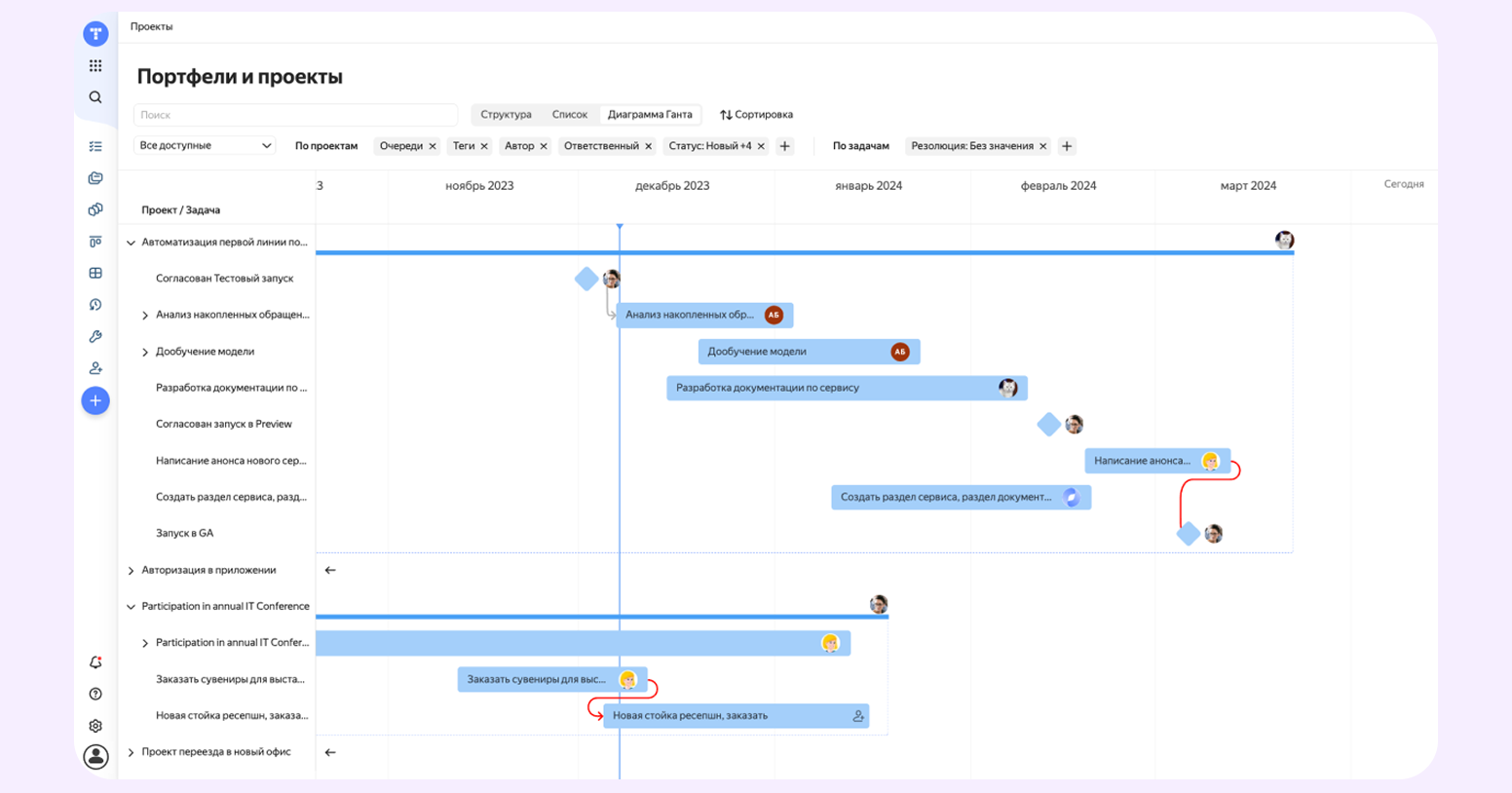Screen dimensions: 1512x793
Task: Focus the Поиск search field
Action: 295,115
